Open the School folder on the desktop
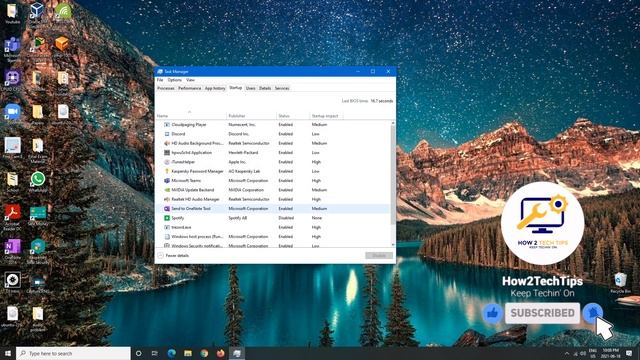640x360 pixels. (x=12, y=182)
